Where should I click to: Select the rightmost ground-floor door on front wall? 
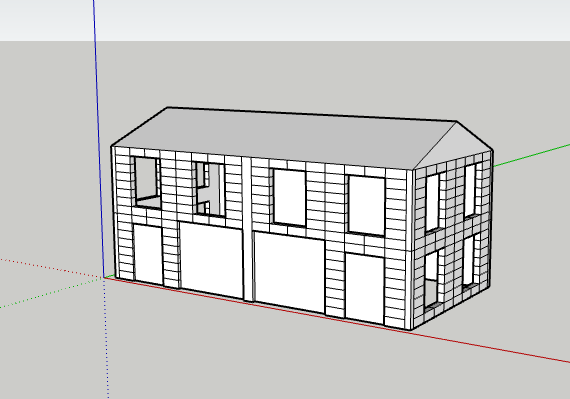coord(365,288)
